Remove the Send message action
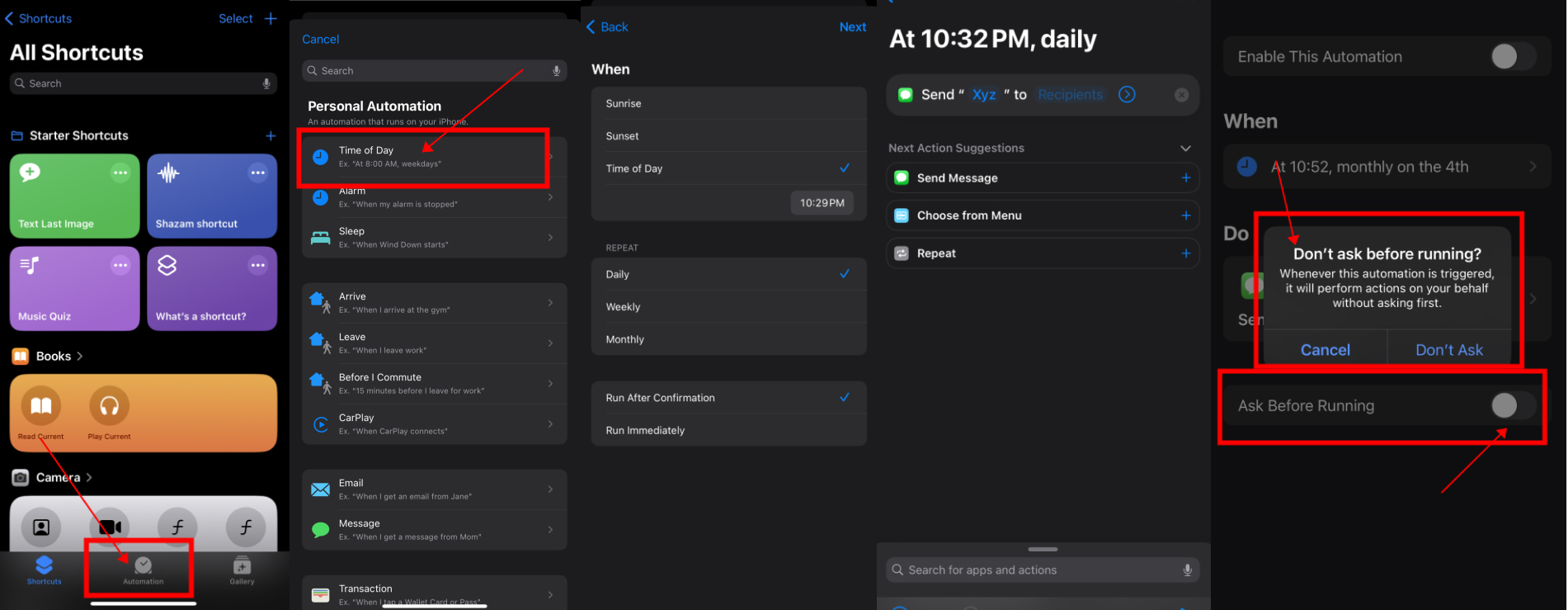 coord(1181,95)
